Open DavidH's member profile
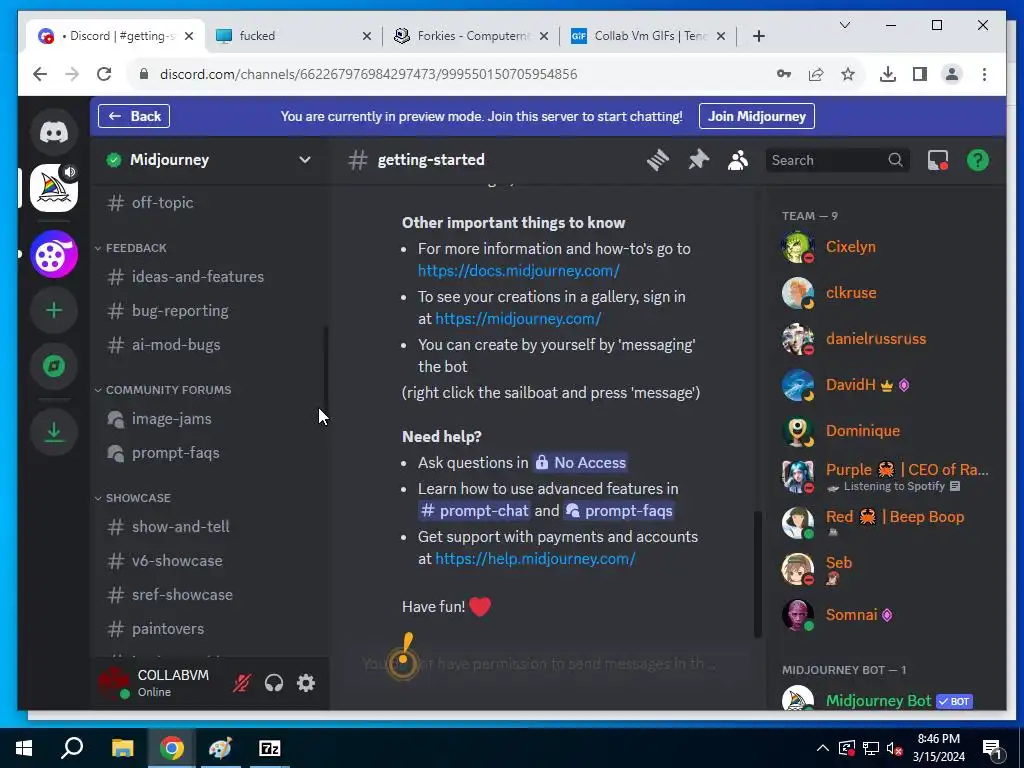The height and width of the screenshot is (768, 1024). 887,385
